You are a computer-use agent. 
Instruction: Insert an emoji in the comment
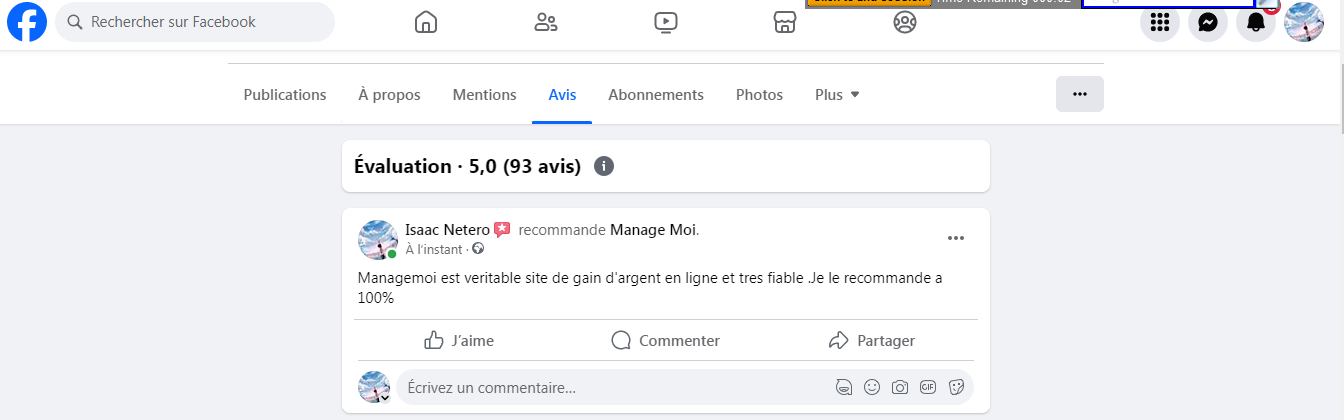pyautogui.click(x=872, y=387)
